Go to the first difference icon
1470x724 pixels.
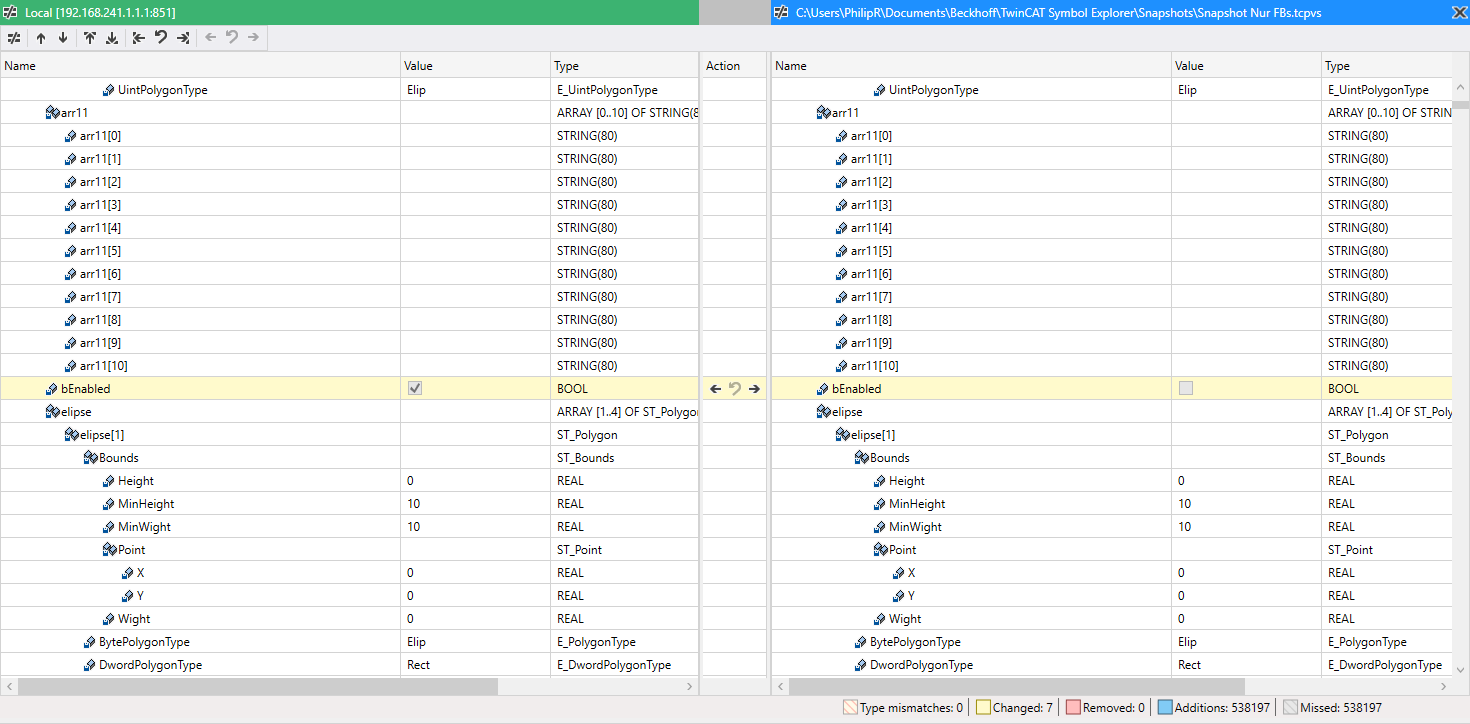click(x=90, y=38)
